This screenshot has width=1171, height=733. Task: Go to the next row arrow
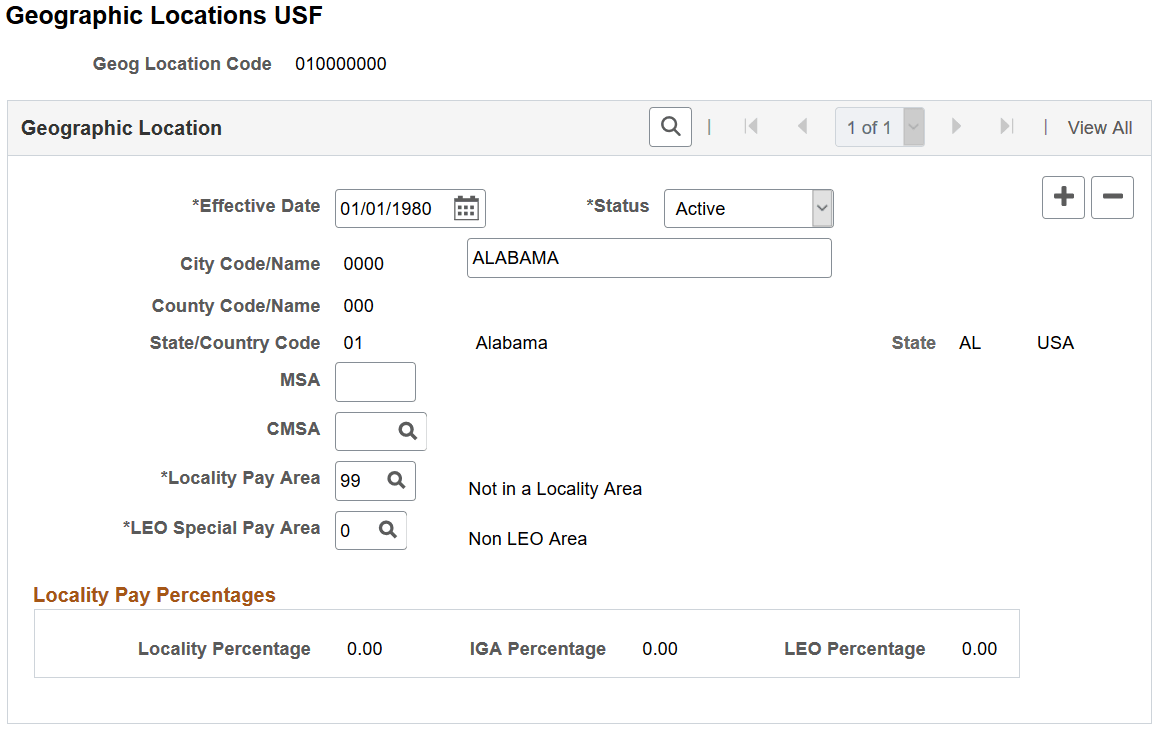[x=956, y=126]
